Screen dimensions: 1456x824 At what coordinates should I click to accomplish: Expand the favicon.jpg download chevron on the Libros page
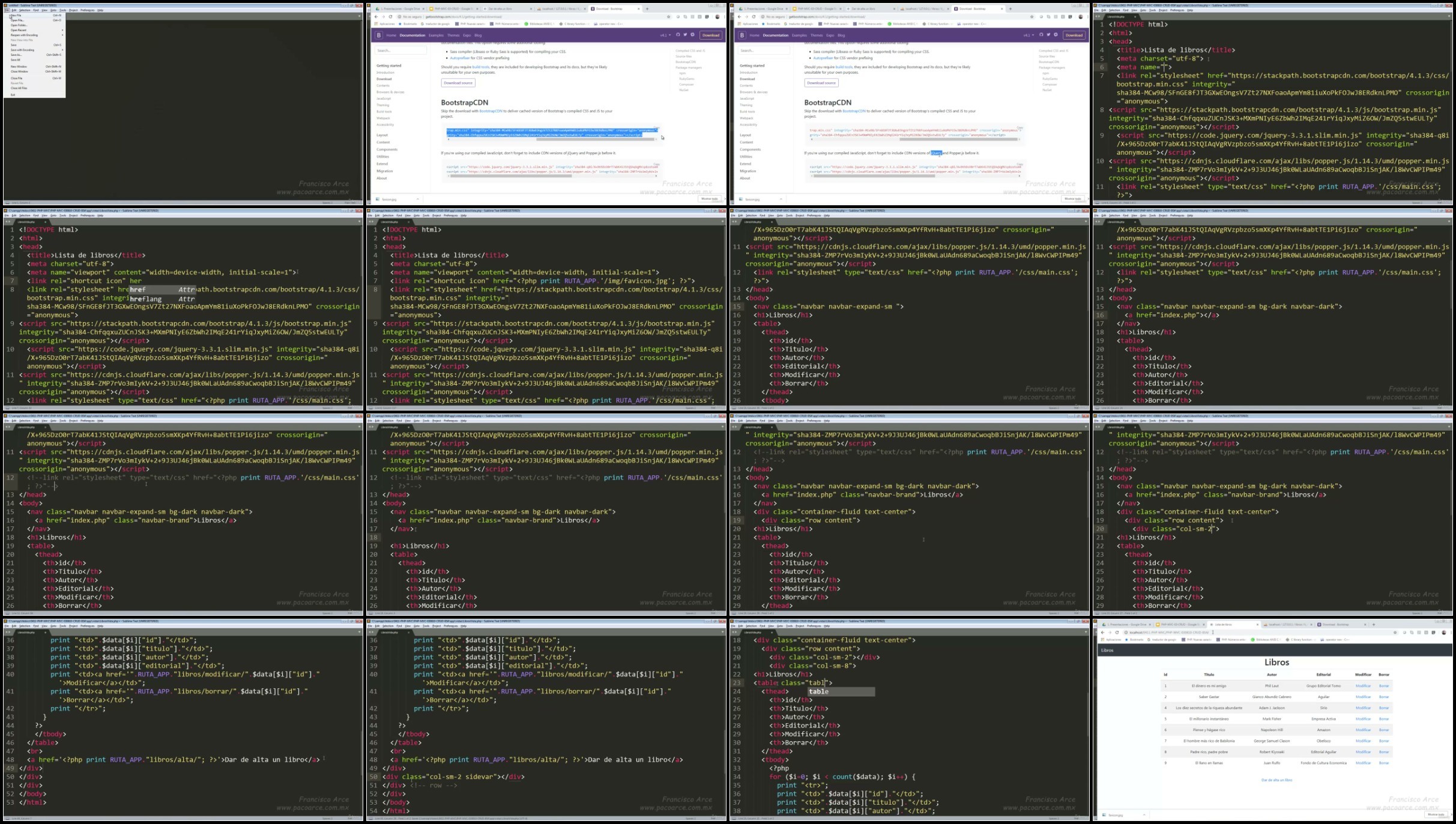click(1144, 814)
